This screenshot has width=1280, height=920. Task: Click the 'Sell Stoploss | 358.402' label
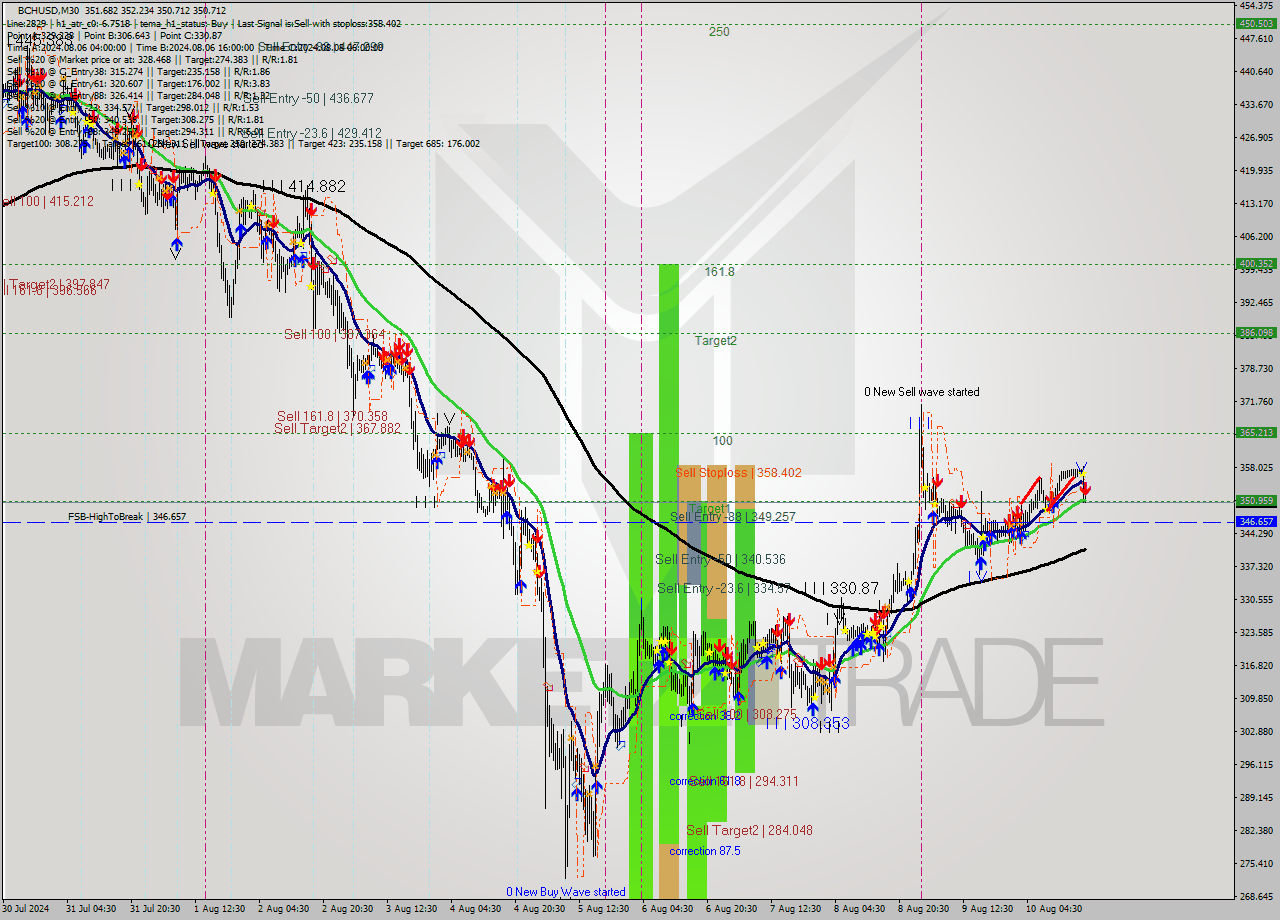coord(738,473)
